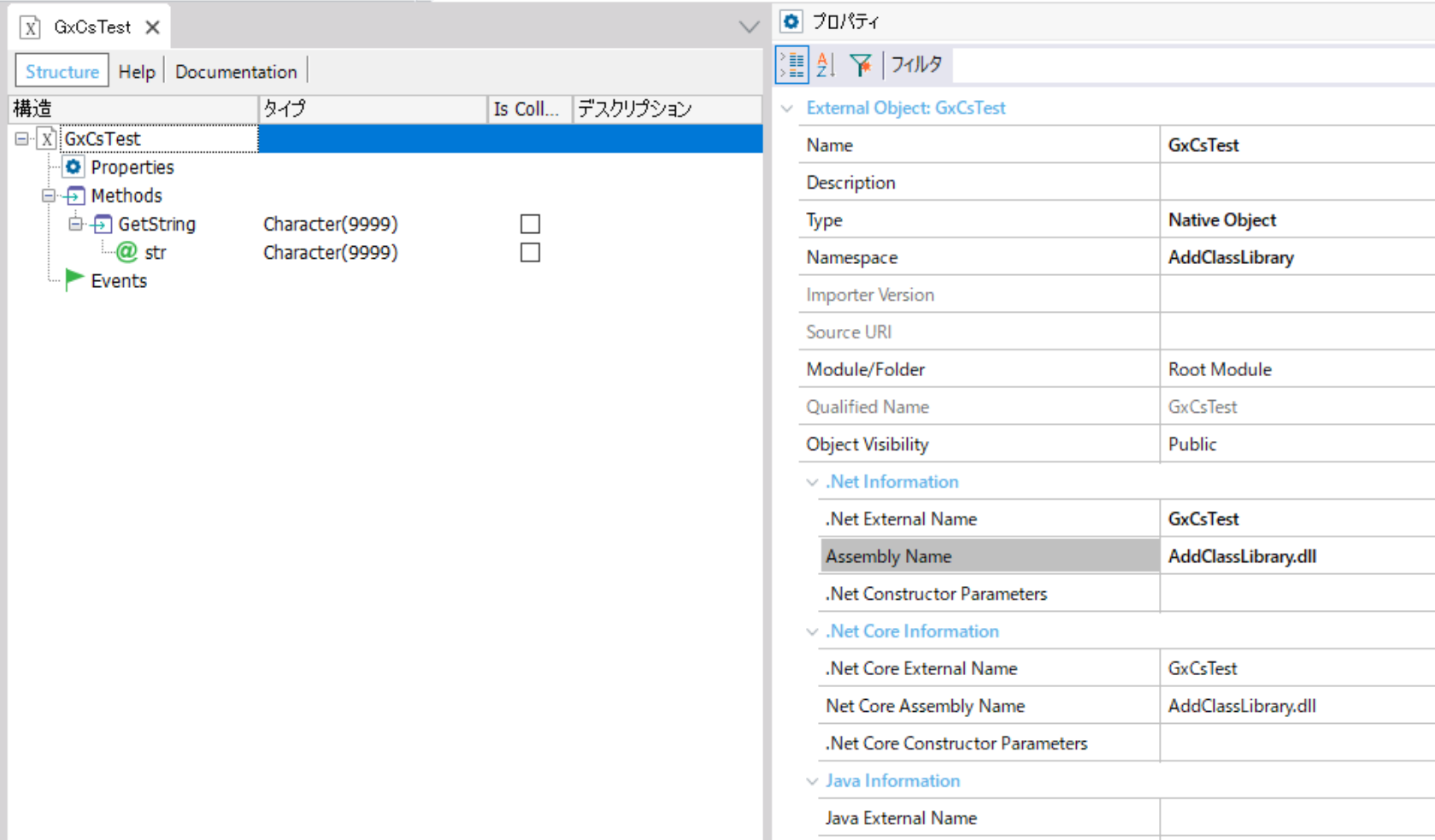Click the empty Description value field
The image size is (1435, 840).
tap(1297, 183)
